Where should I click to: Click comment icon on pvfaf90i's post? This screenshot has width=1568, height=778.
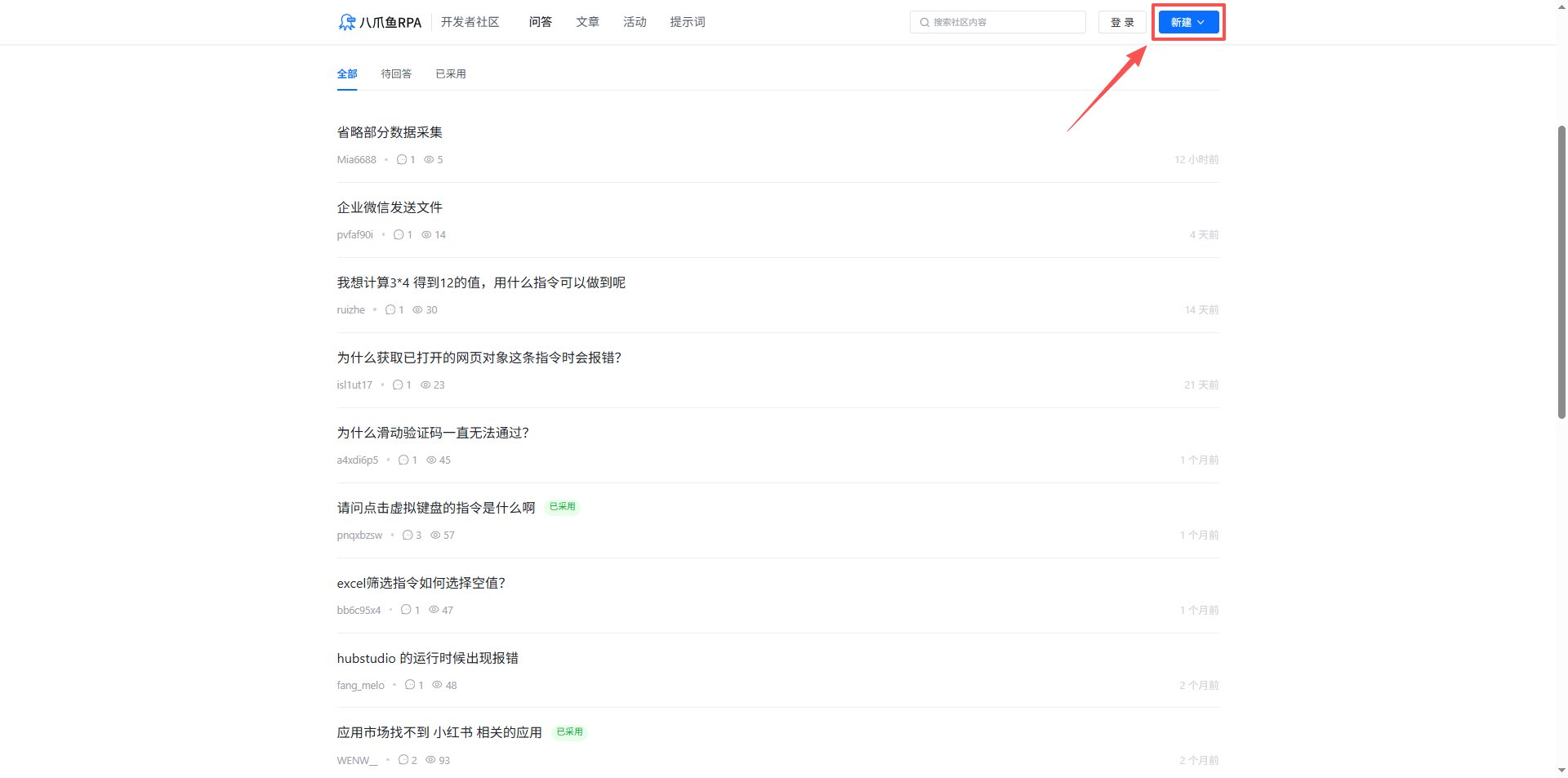click(399, 234)
